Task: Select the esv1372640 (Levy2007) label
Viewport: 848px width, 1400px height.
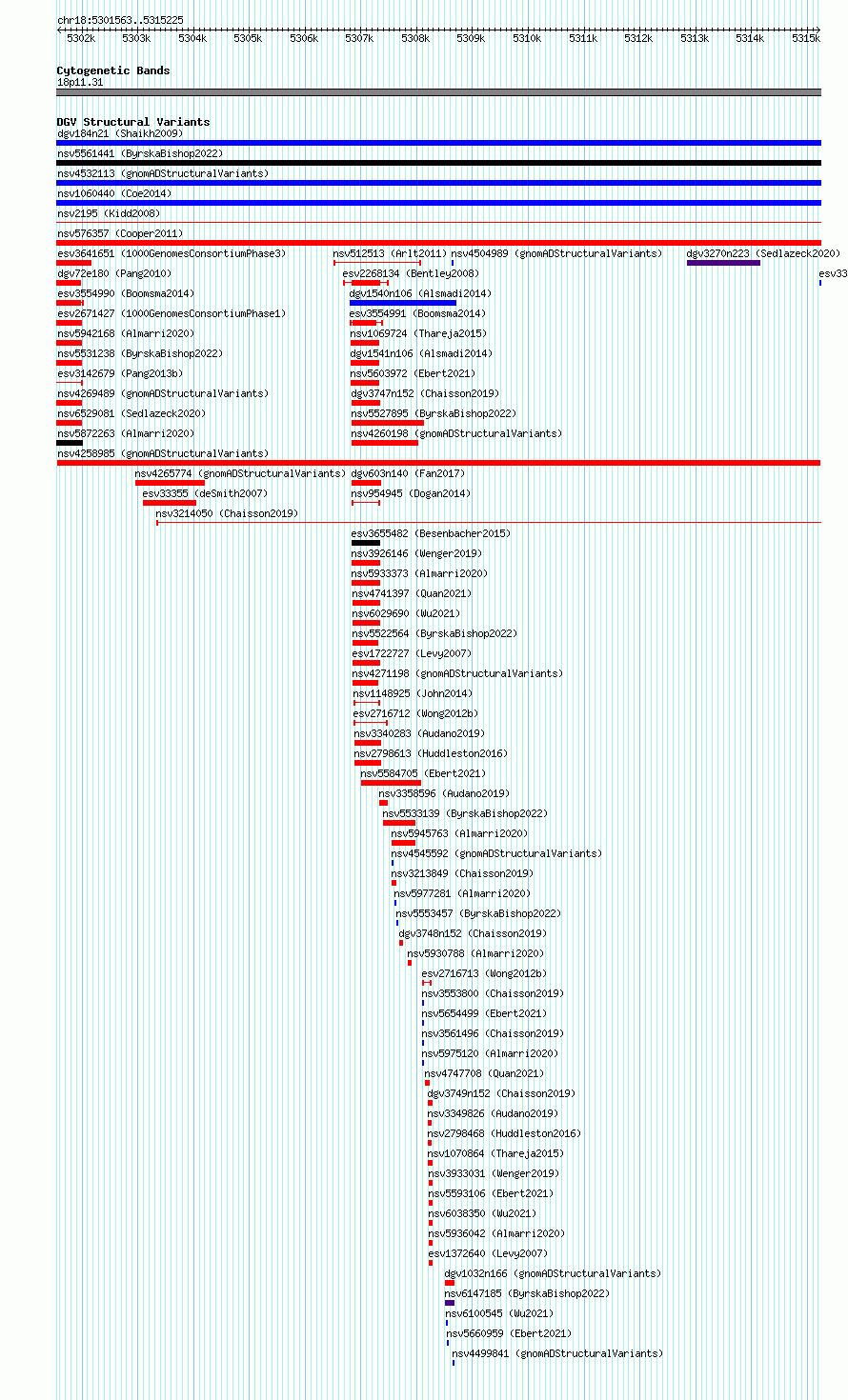Action: tap(489, 1253)
